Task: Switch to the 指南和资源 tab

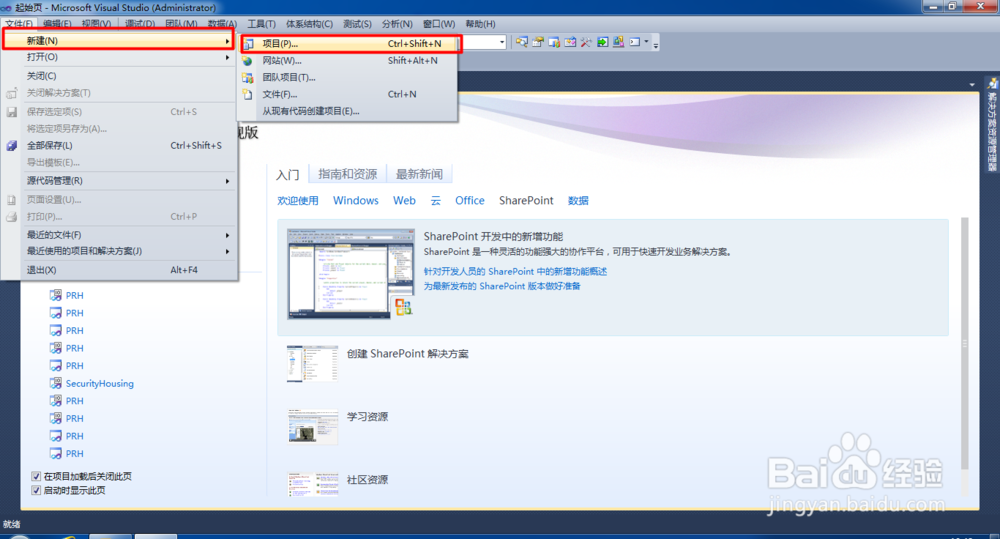Action: 348,174
